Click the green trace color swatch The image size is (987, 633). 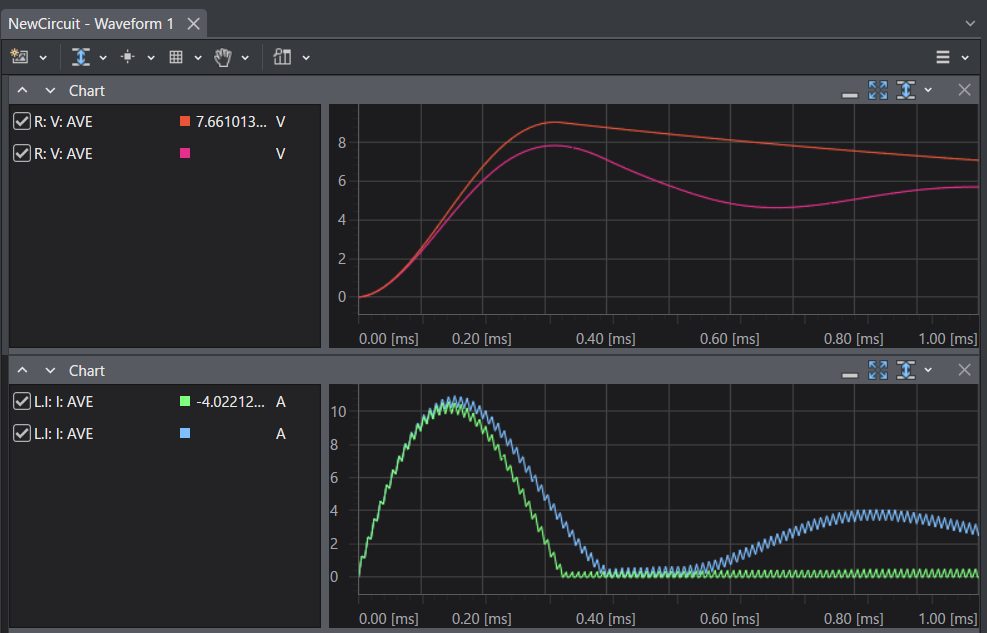tap(185, 401)
